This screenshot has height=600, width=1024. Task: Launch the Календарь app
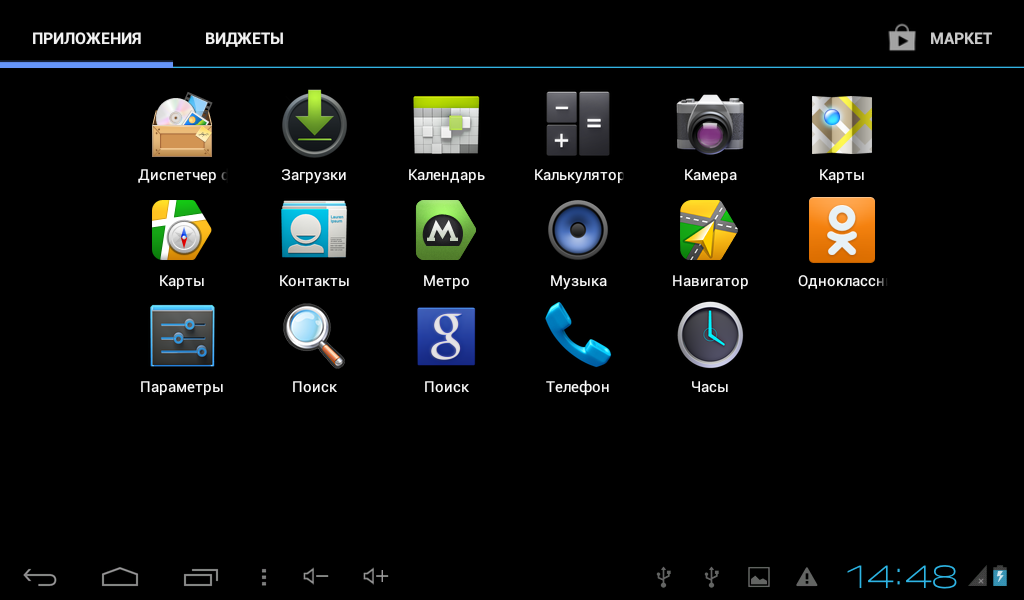pos(446,125)
